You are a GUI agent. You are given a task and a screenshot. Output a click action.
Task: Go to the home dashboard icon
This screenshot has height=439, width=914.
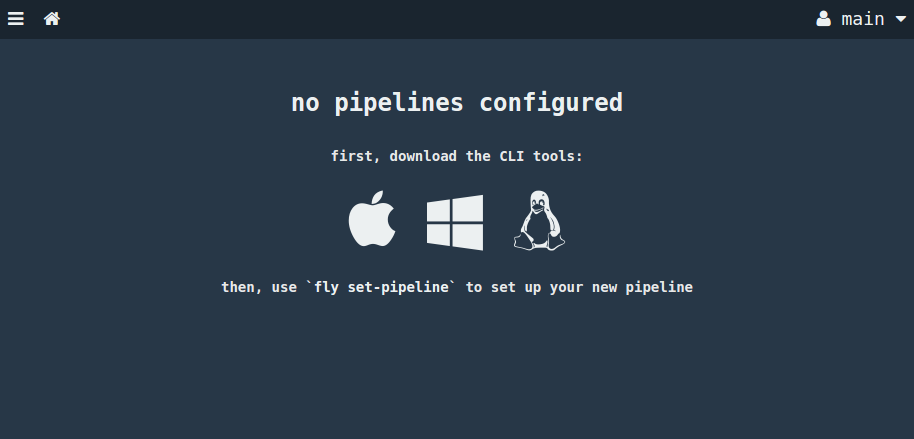click(52, 19)
